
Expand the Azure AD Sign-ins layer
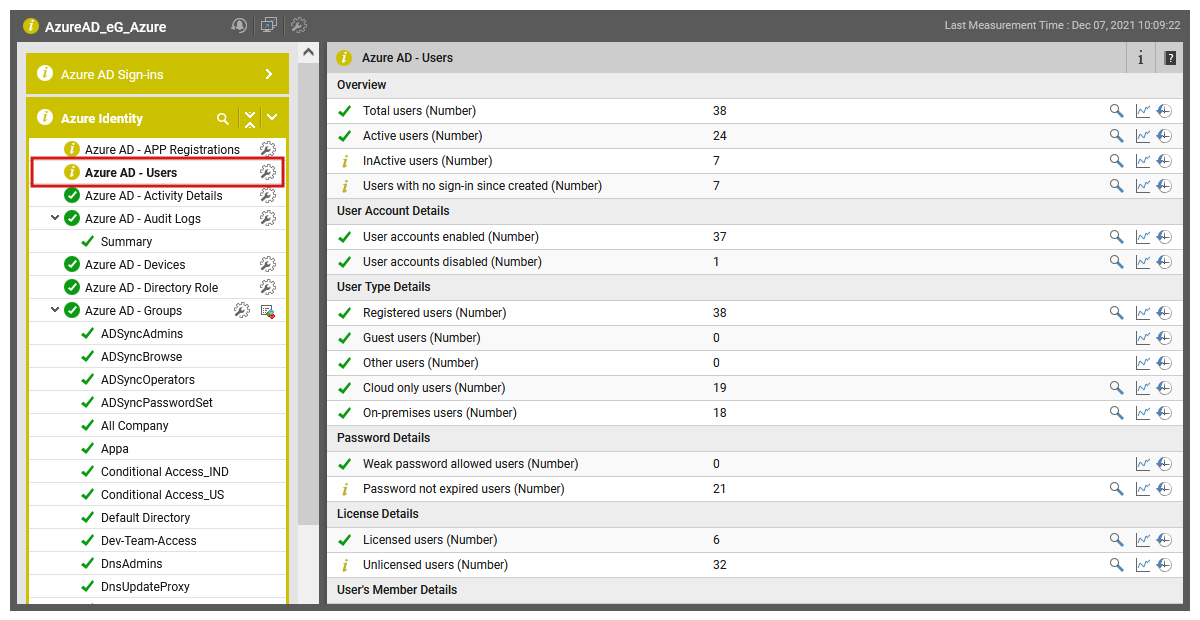(269, 74)
